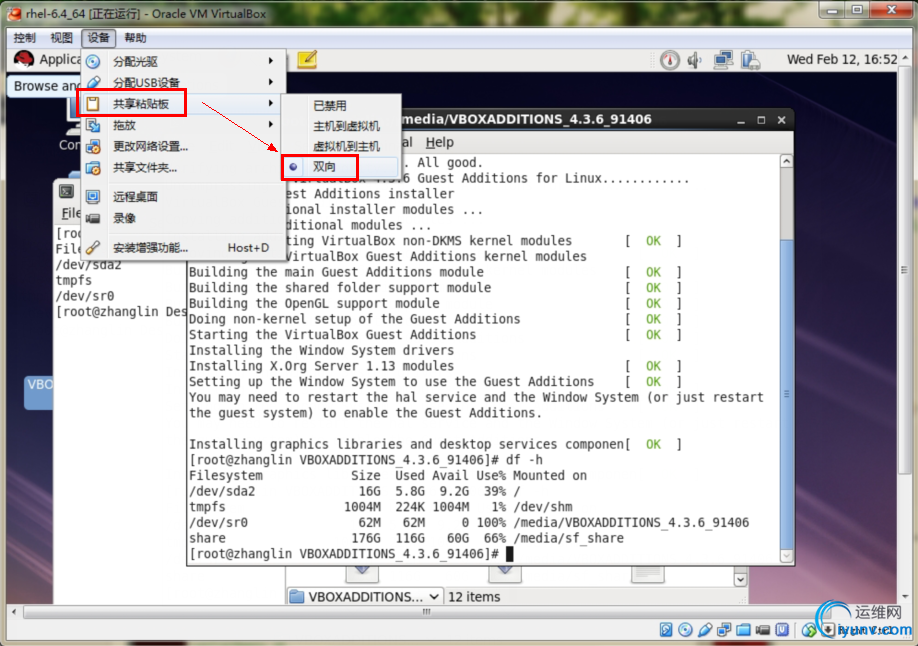Screen dimensions: 918x646
Task: Select 已禁用 disabled clipboard option
Action: pos(341,105)
